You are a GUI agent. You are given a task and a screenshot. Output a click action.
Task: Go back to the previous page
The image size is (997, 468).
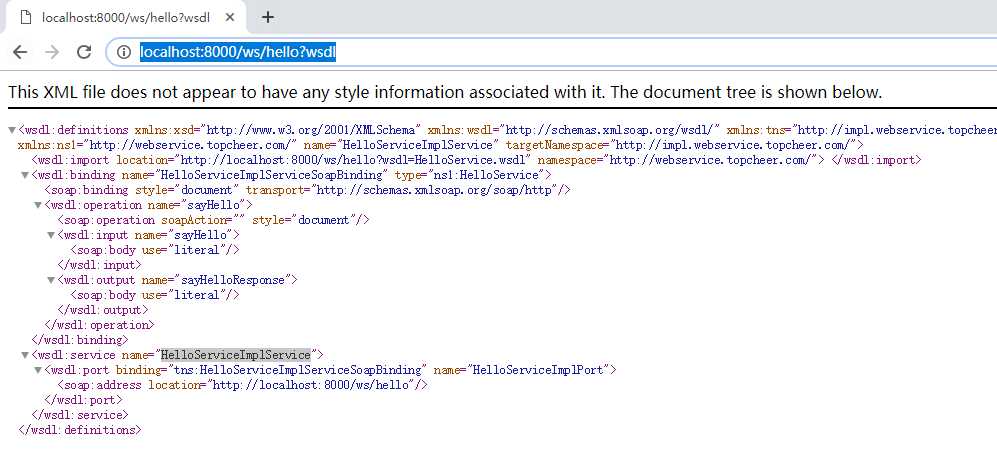click(x=20, y=52)
